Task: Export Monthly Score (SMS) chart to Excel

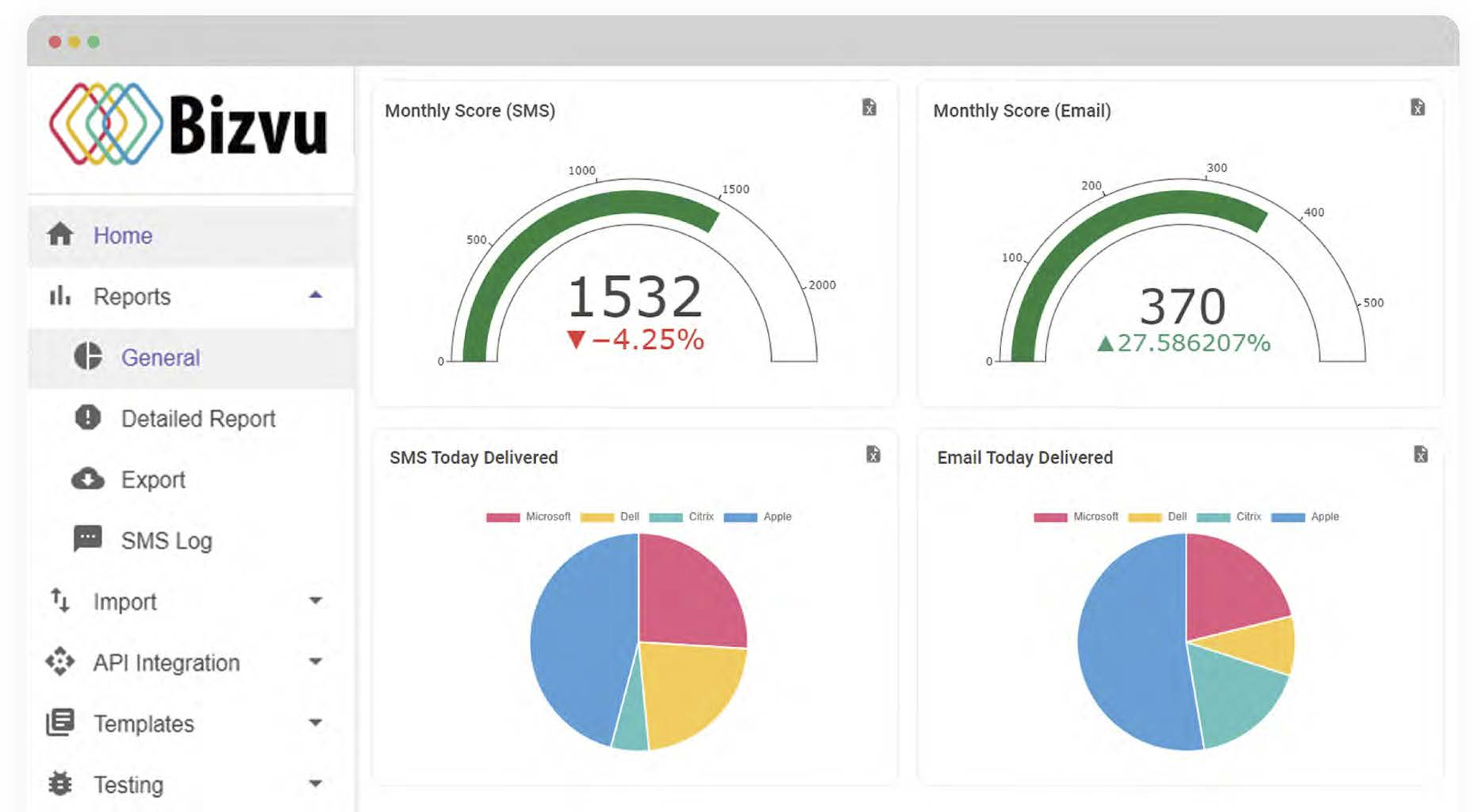Action: click(869, 108)
